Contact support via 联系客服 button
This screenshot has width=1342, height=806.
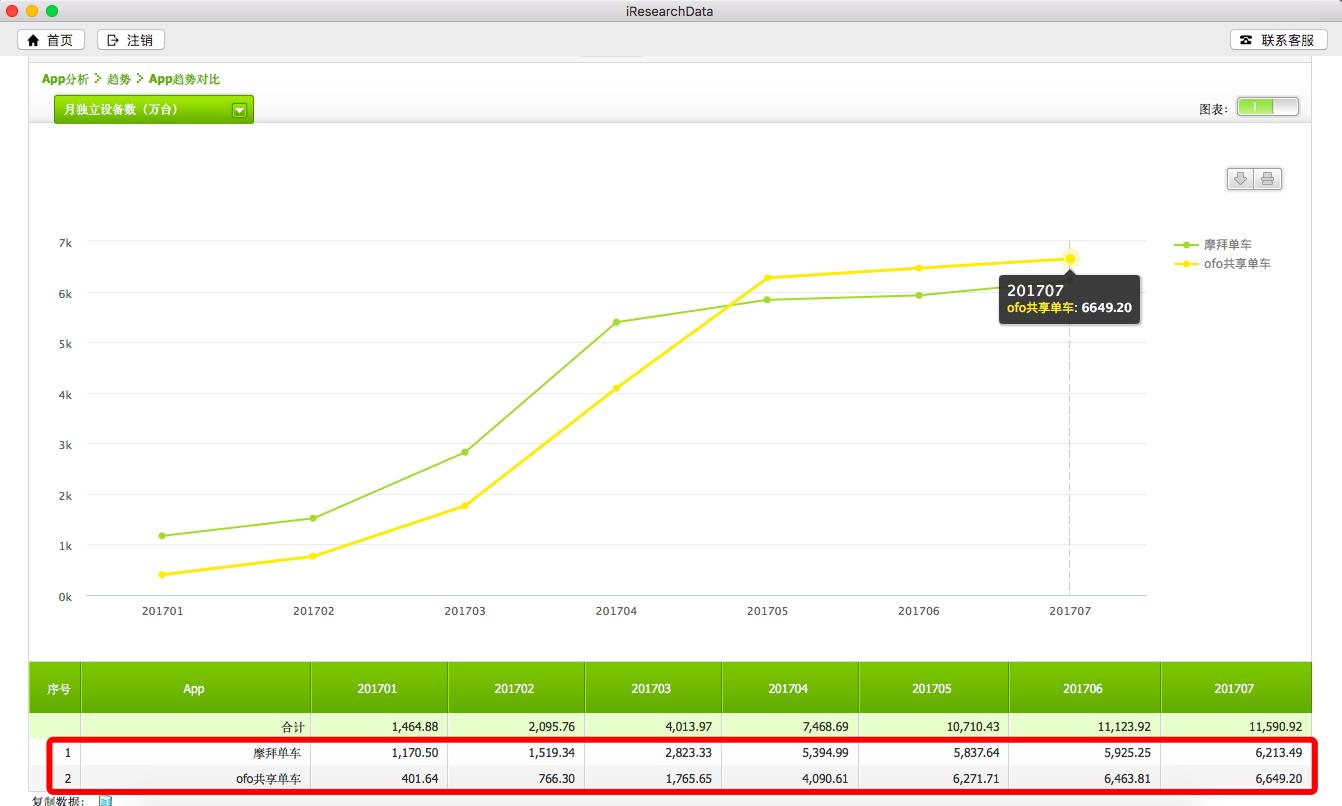click(1278, 40)
